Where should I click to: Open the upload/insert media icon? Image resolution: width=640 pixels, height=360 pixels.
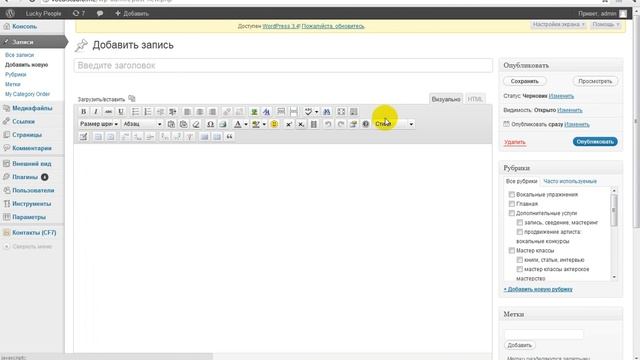pyautogui.click(x=131, y=99)
